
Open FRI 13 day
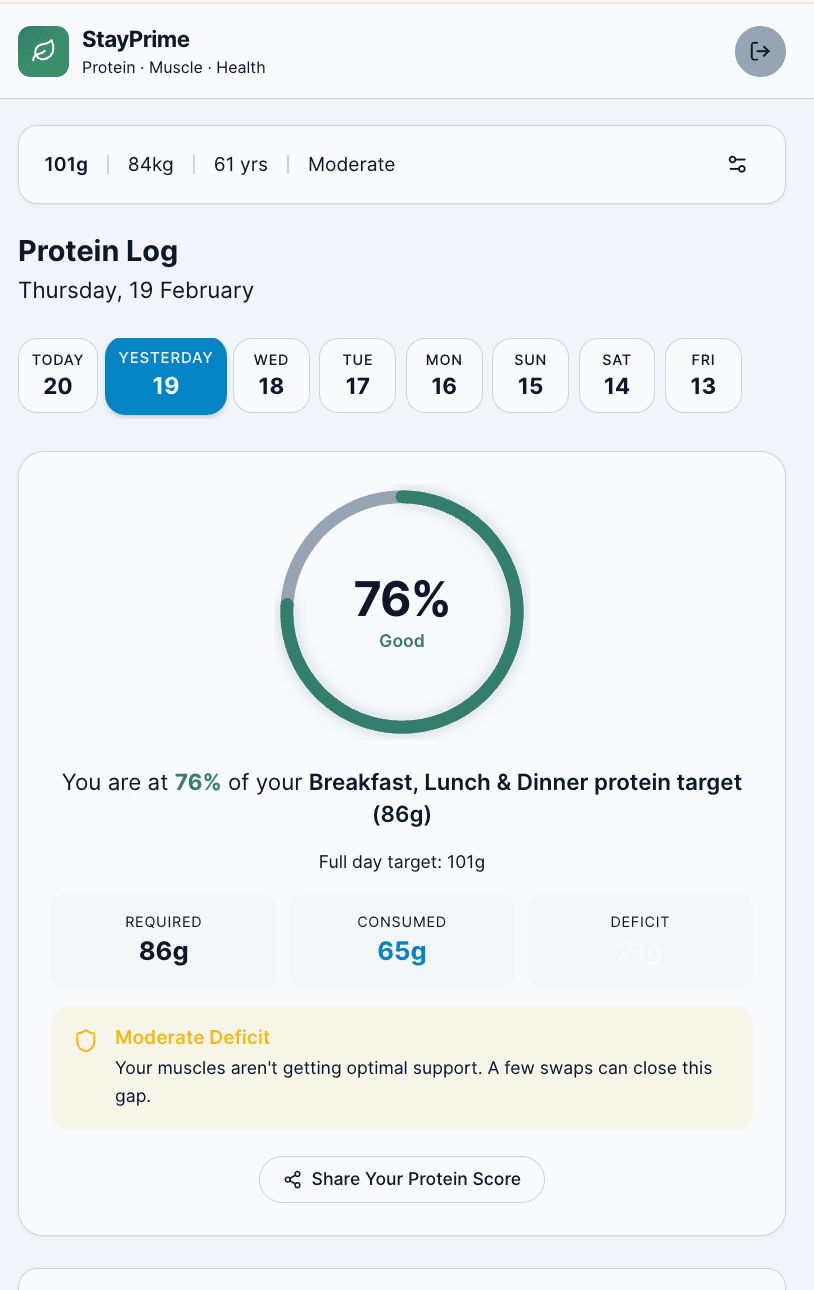702,376
